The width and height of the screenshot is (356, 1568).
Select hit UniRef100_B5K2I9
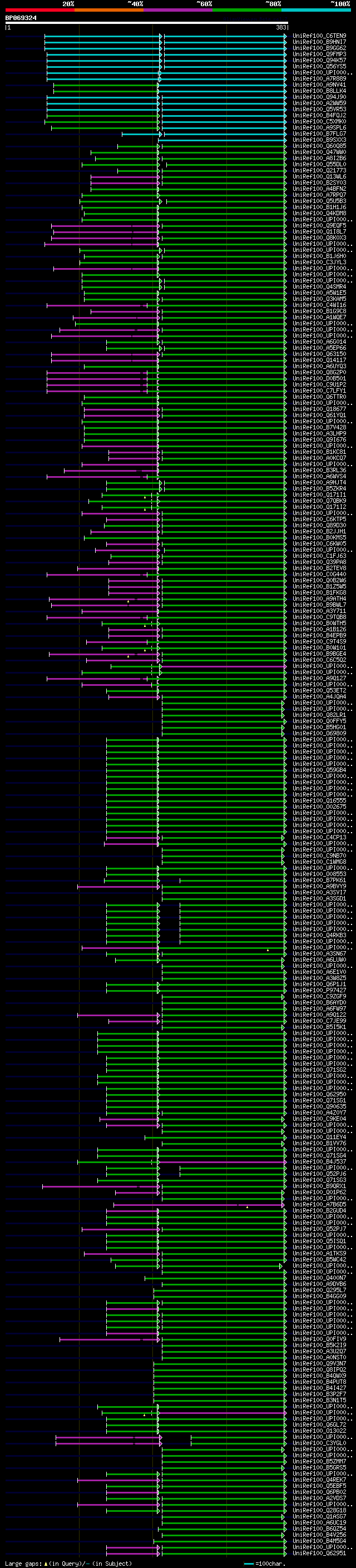[319, 1344]
